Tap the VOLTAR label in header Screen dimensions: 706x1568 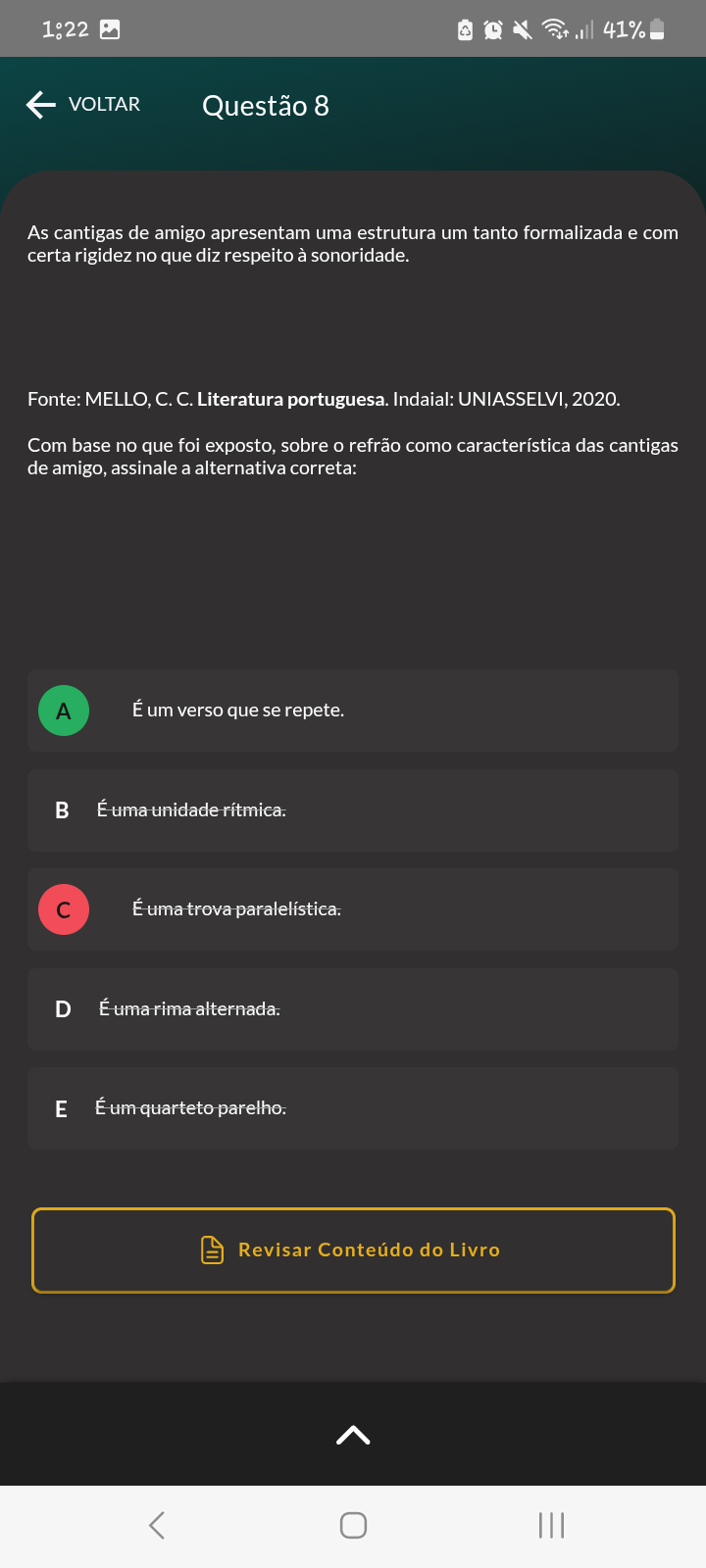(x=104, y=105)
